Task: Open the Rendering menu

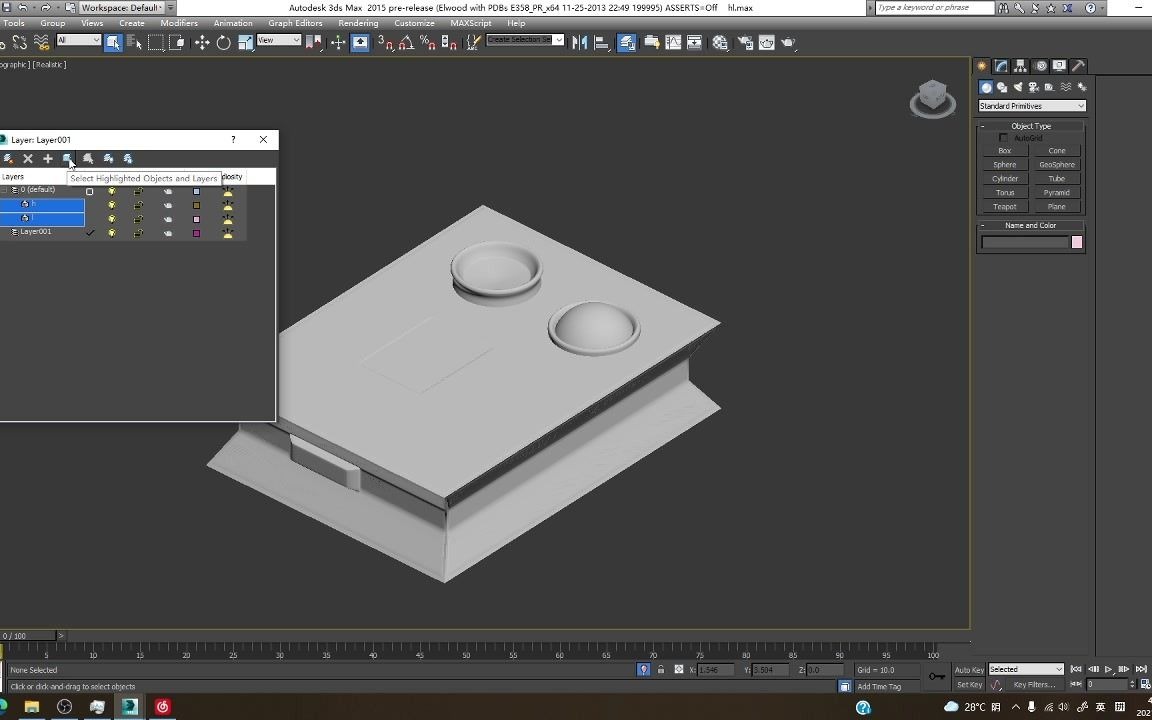Action: point(357,23)
